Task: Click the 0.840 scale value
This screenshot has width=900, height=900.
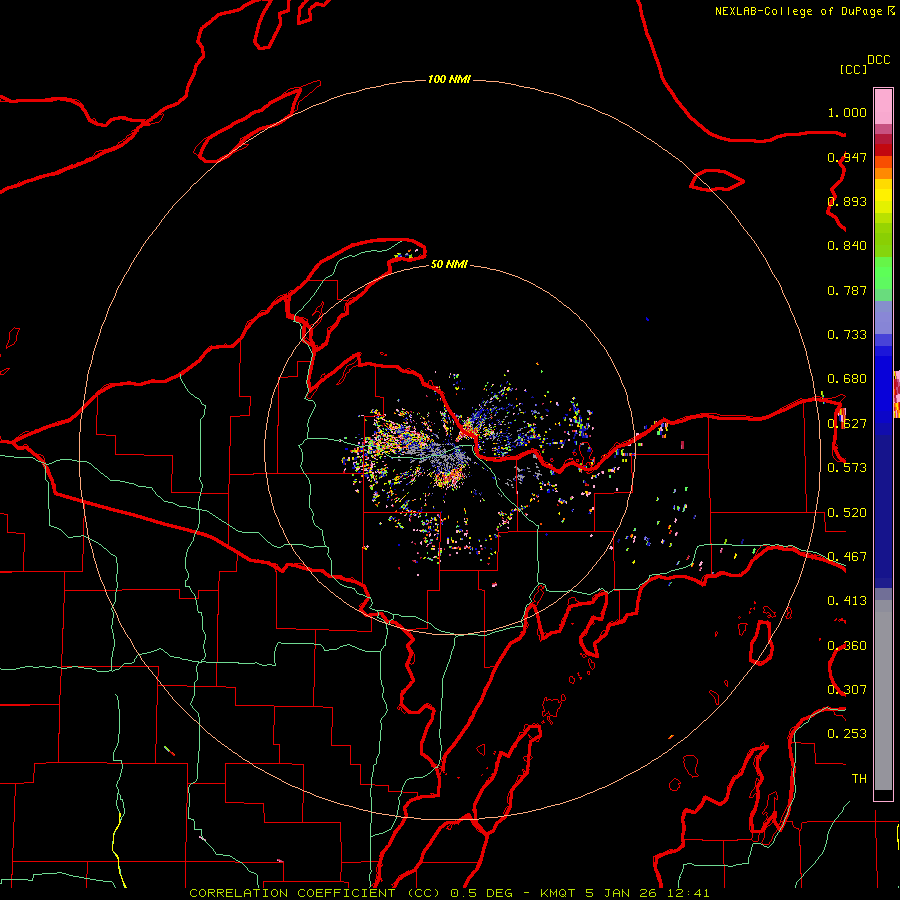Action: point(847,246)
